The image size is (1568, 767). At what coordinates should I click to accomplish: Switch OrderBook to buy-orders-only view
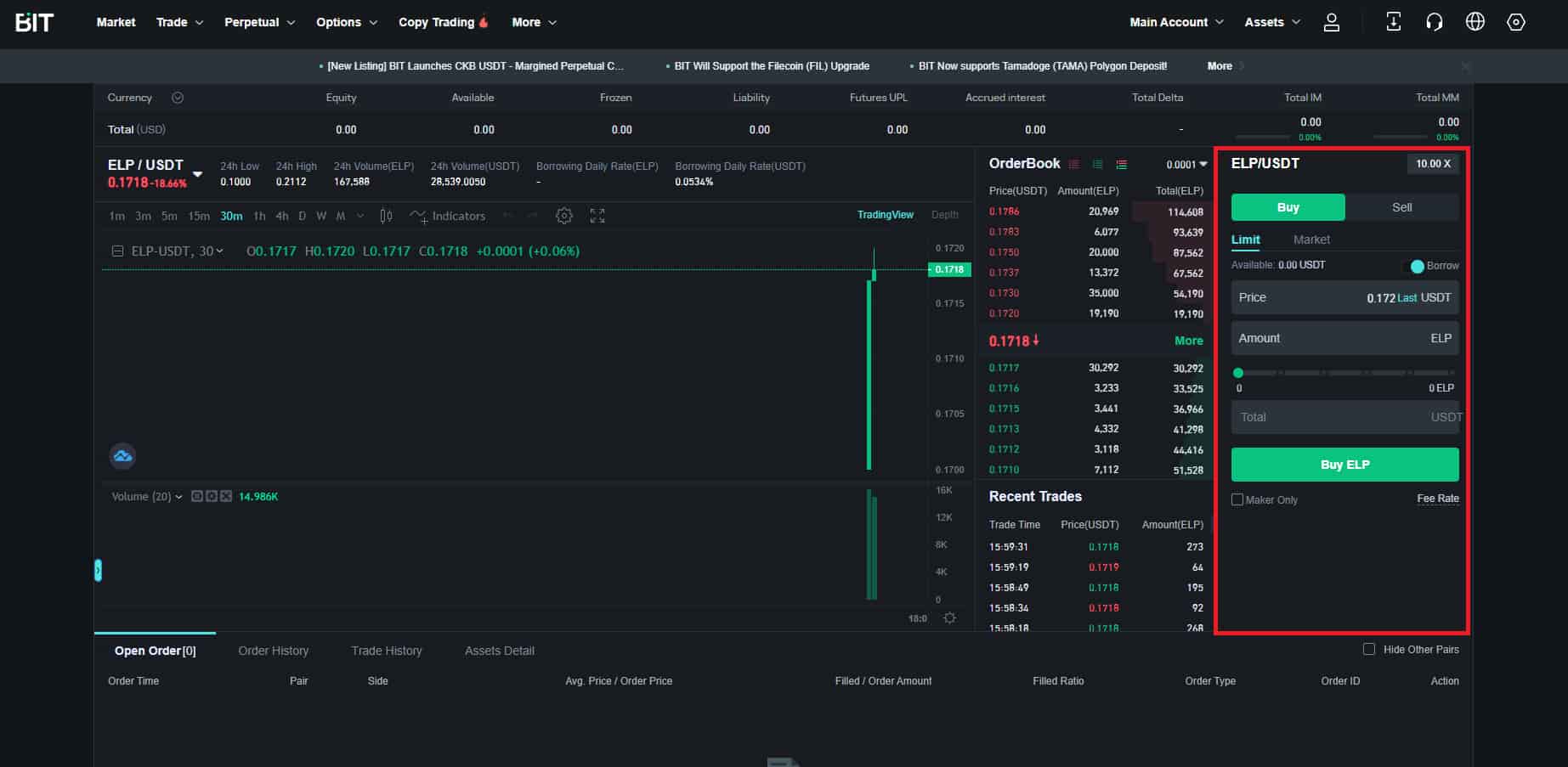[x=1097, y=164]
